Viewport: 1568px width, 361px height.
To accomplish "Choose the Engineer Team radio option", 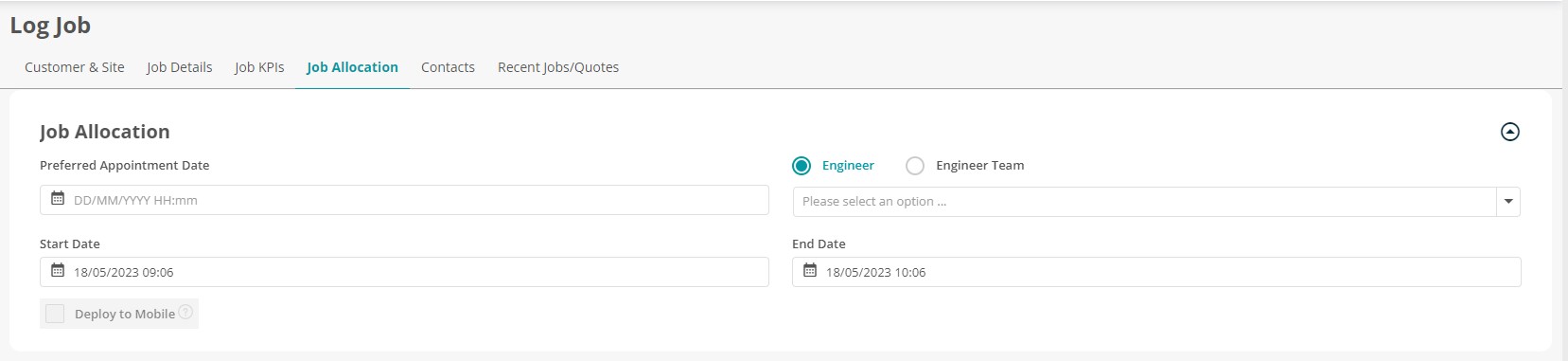I will pos(915,166).
